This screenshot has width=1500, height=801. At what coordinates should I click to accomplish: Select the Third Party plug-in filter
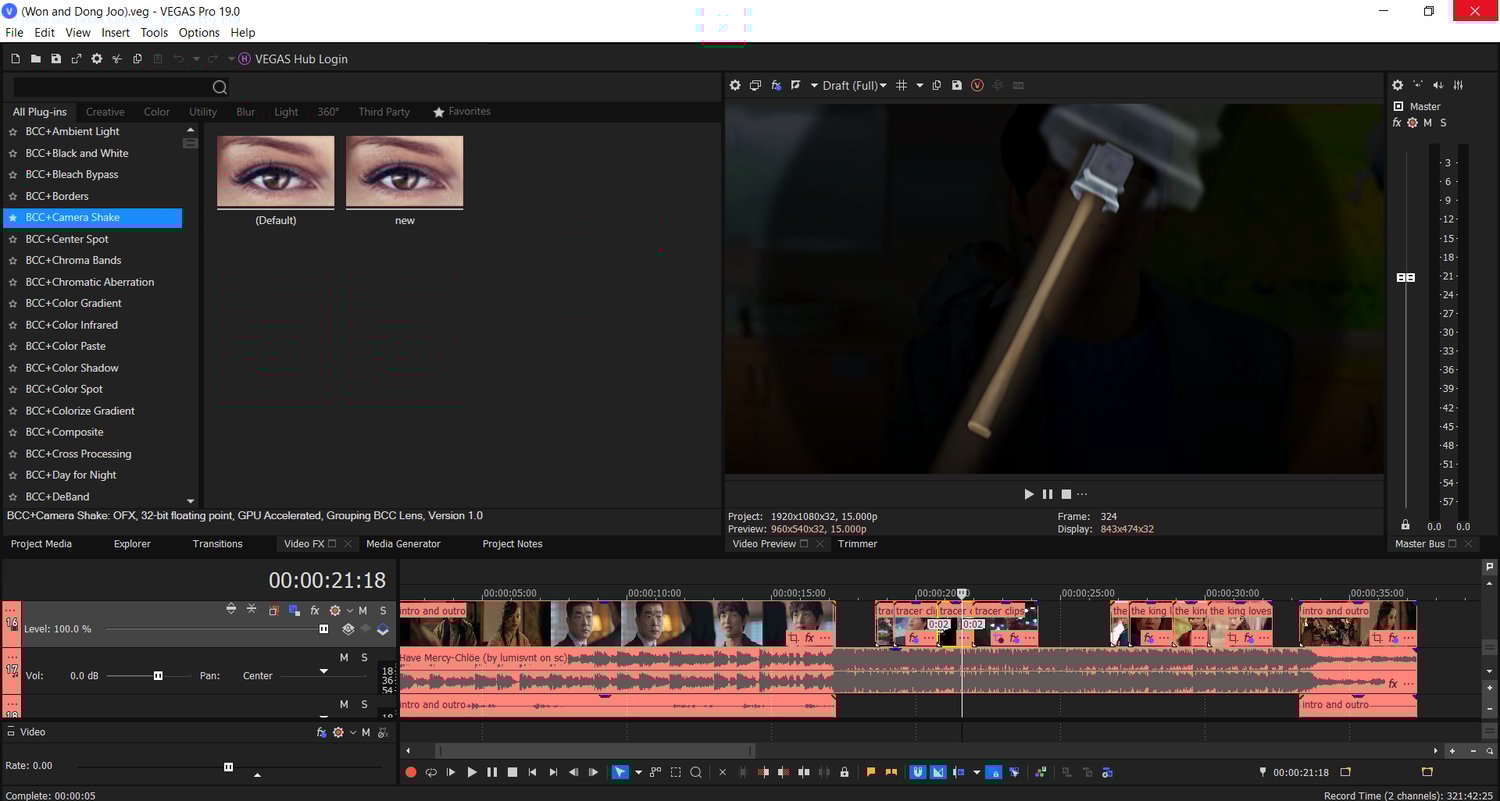click(x=384, y=112)
